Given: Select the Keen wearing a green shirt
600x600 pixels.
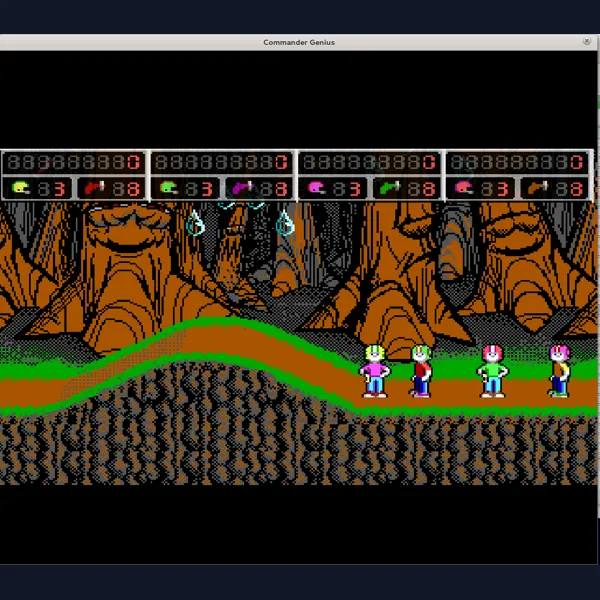Looking at the screenshot, I should click(x=492, y=371).
